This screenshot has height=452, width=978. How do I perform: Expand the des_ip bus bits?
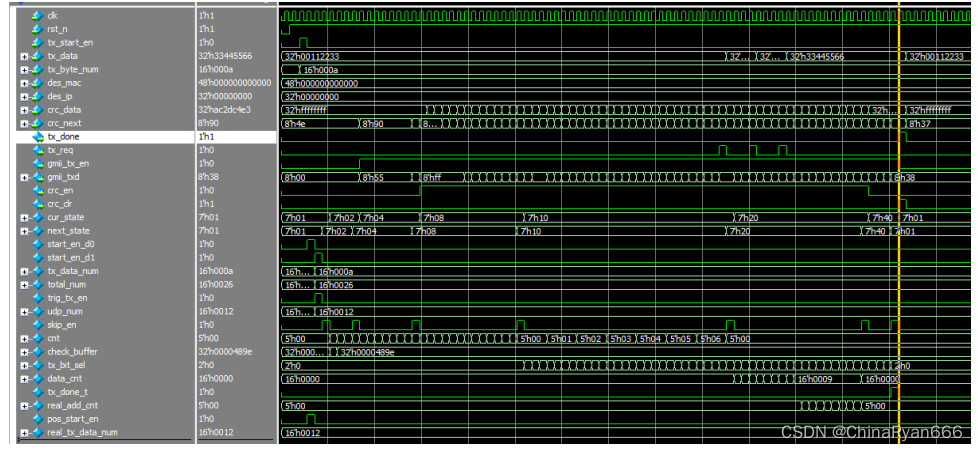click(x=24, y=97)
